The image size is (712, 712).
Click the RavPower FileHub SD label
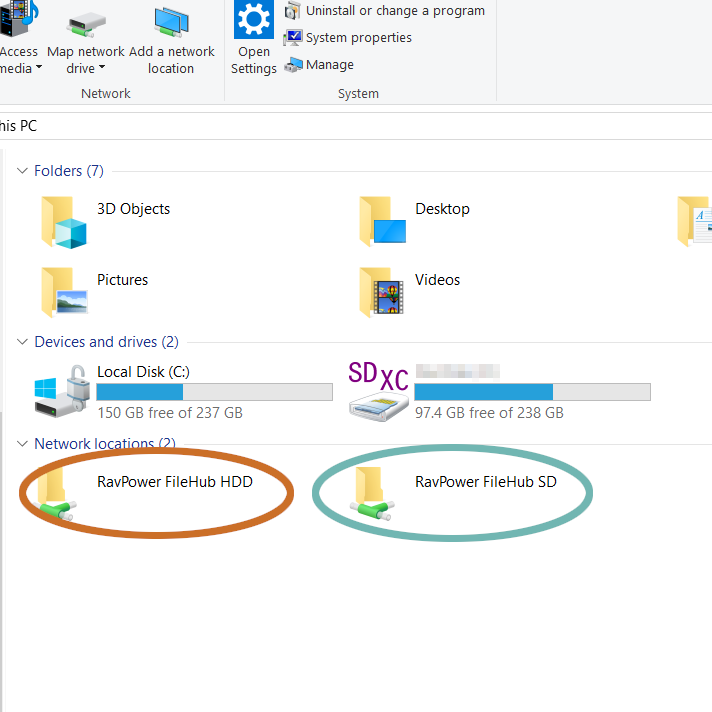coord(486,482)
